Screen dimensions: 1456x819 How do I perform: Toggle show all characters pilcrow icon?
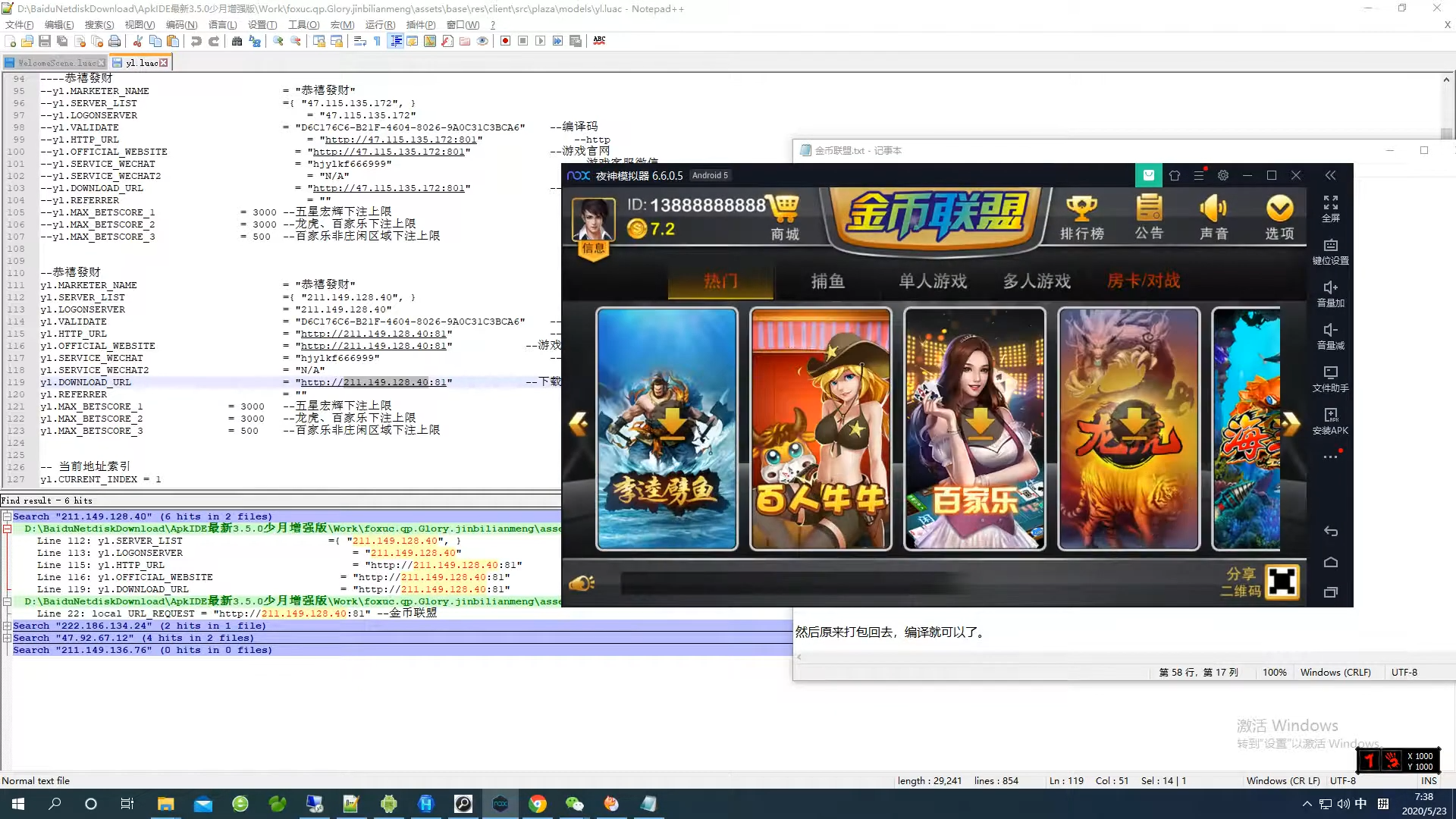point(377,41)
